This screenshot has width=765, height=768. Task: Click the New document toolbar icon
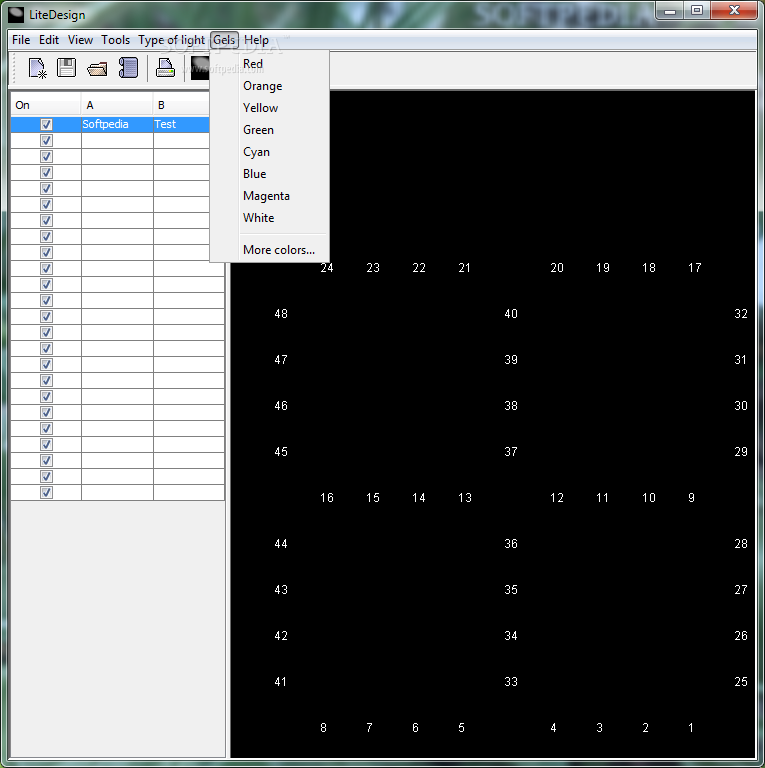(37, 68)
